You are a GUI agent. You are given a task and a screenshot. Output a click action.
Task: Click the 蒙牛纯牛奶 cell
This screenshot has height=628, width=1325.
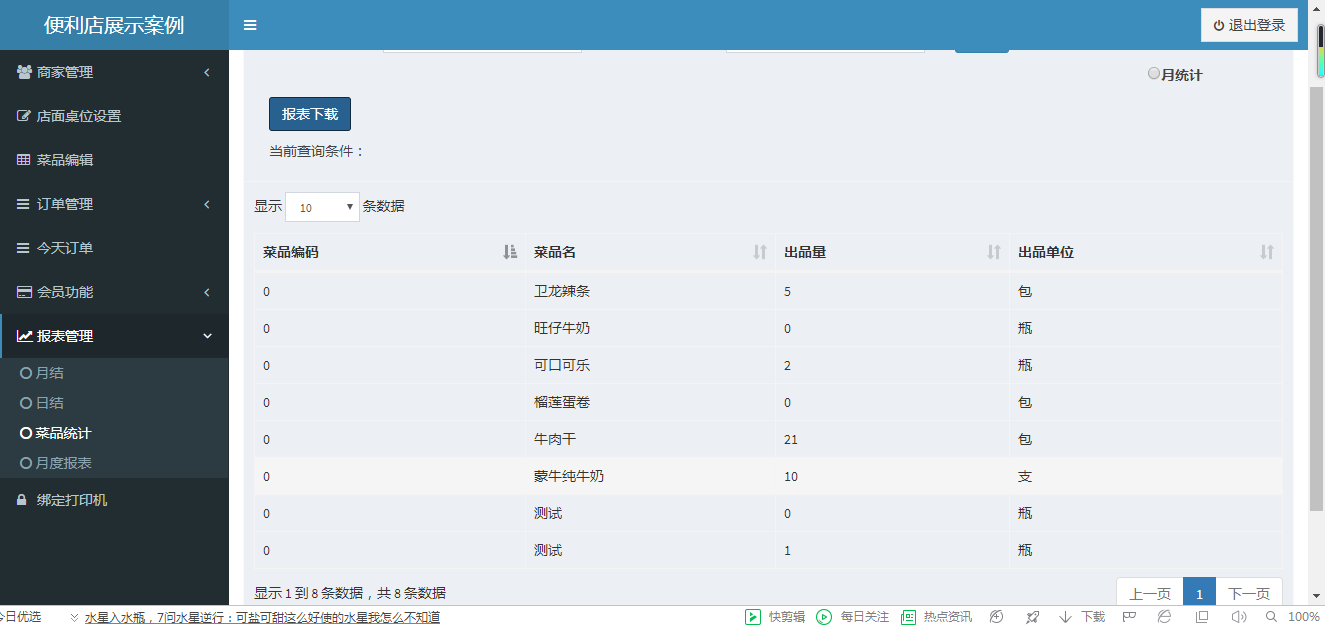pos(650,476)
